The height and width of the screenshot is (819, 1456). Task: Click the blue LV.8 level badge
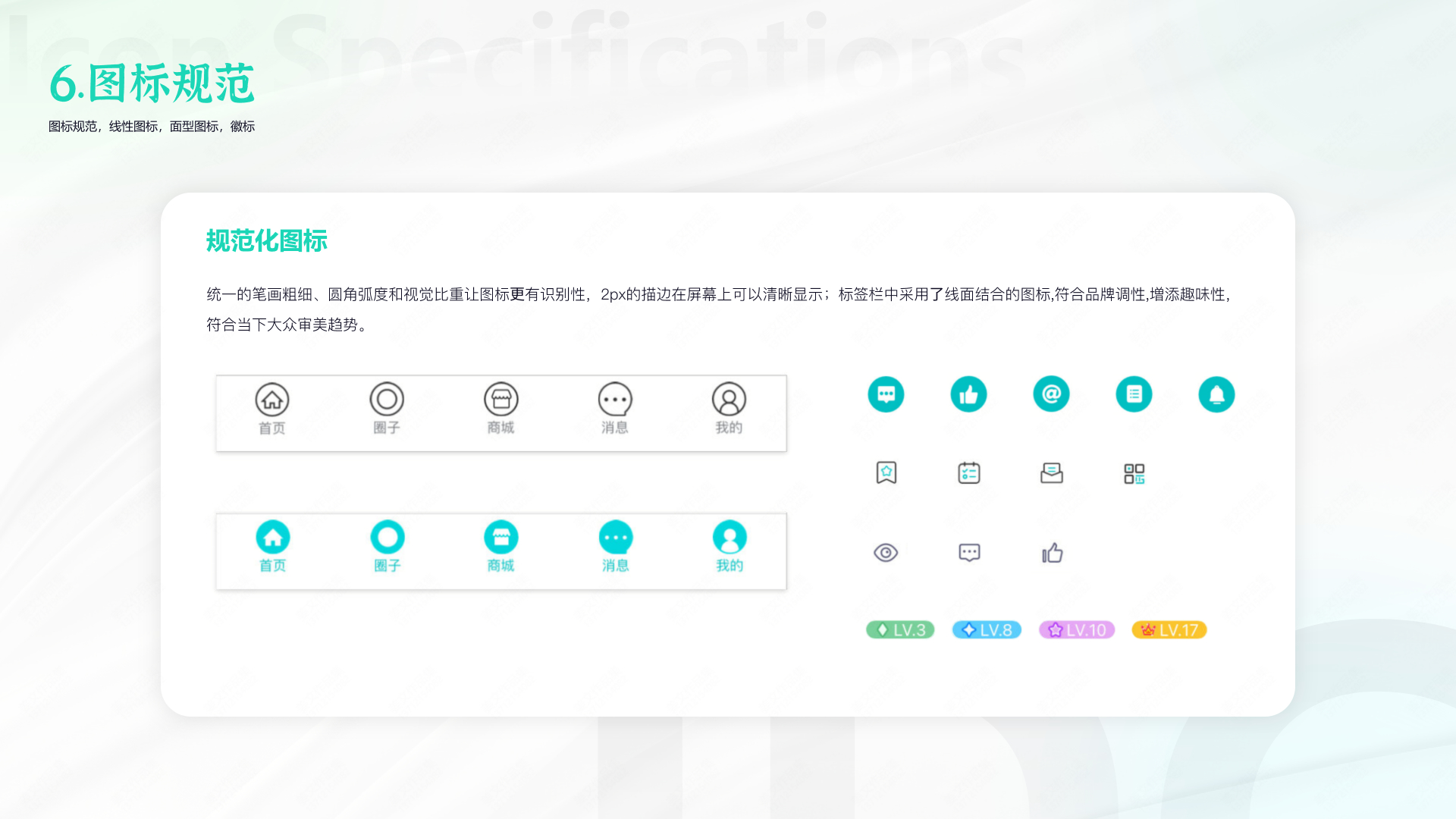(987, 630)
